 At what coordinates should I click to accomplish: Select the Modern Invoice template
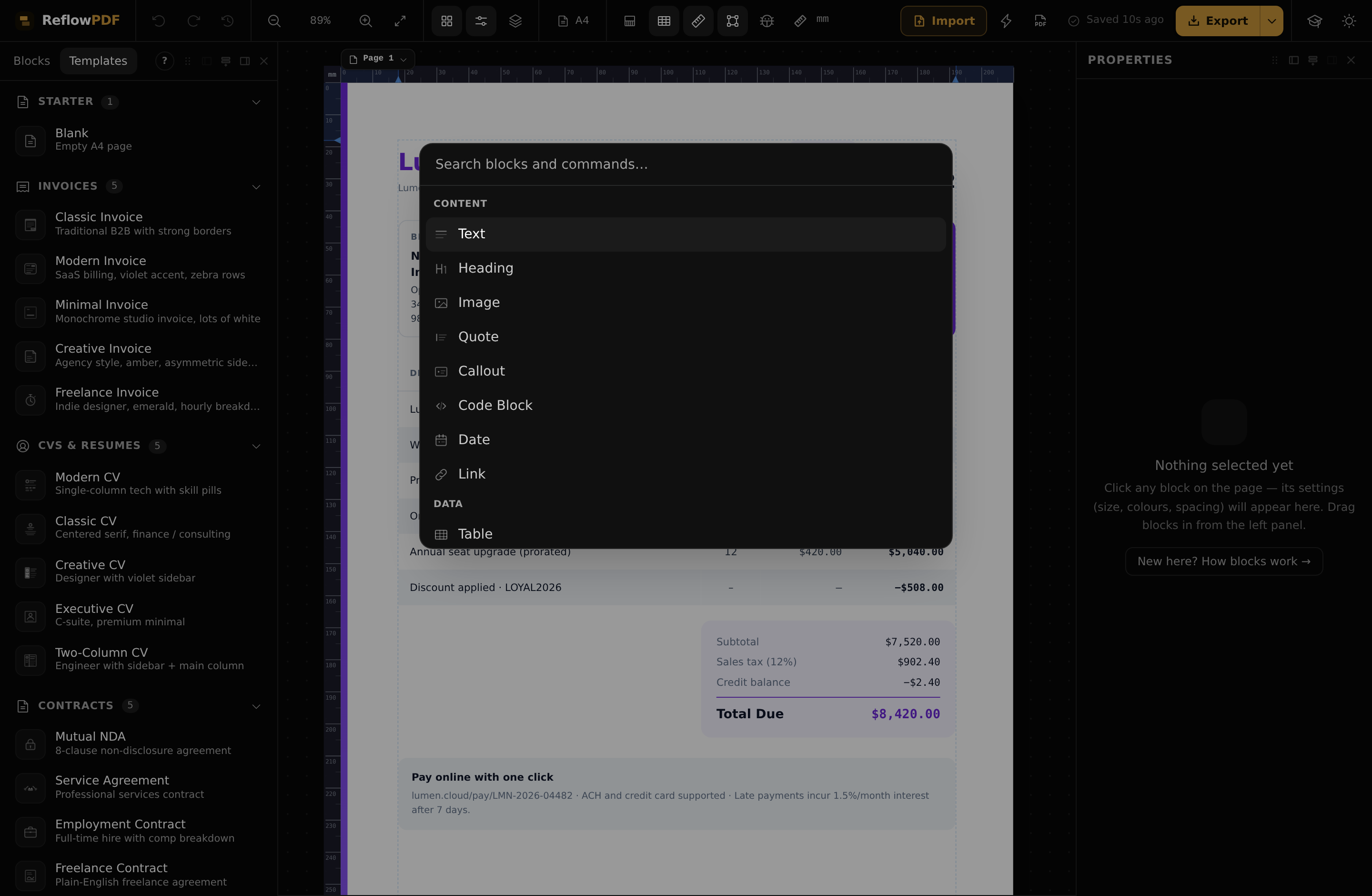point(138,268)
